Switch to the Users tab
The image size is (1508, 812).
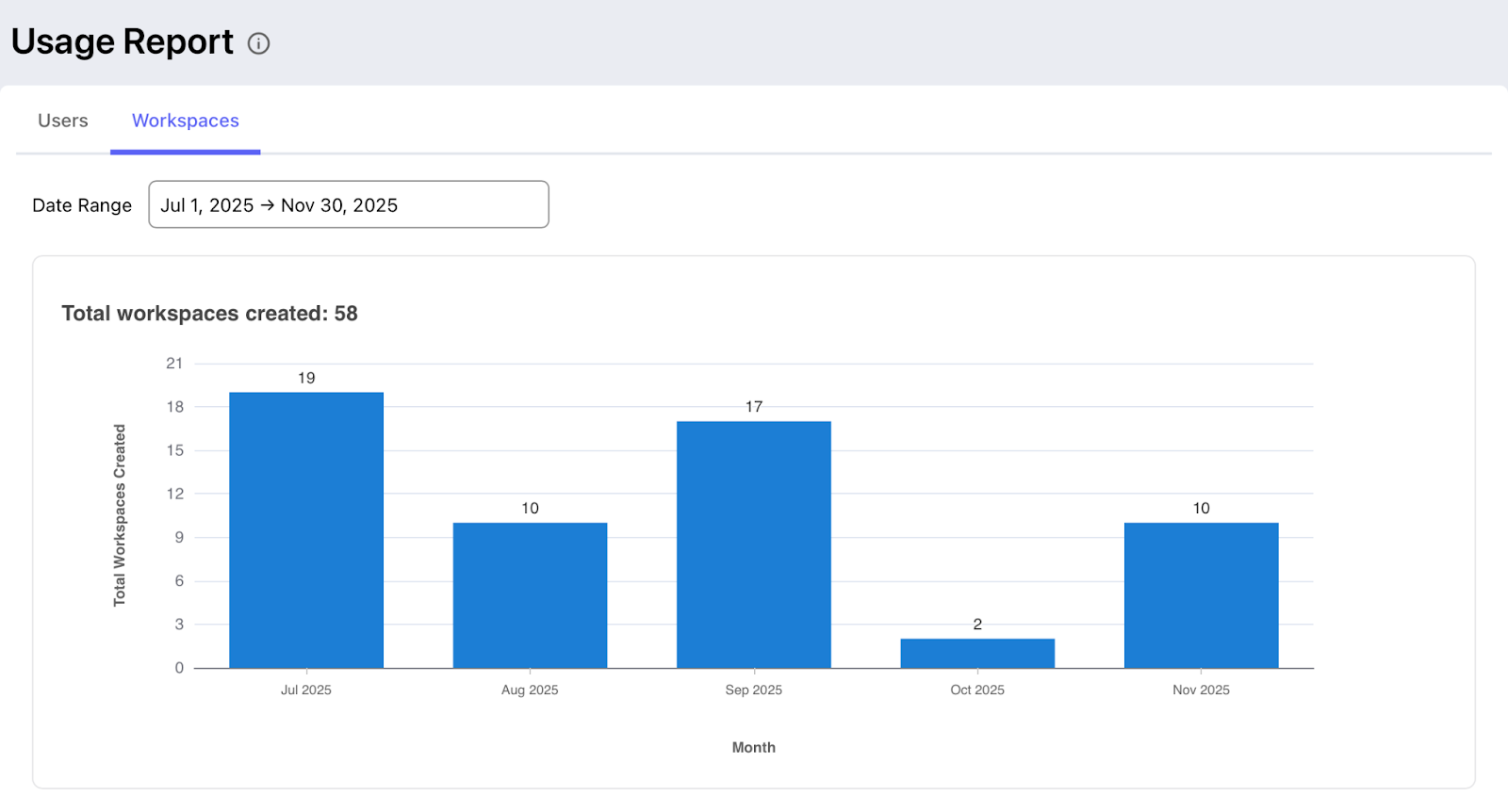click(63, 121)
